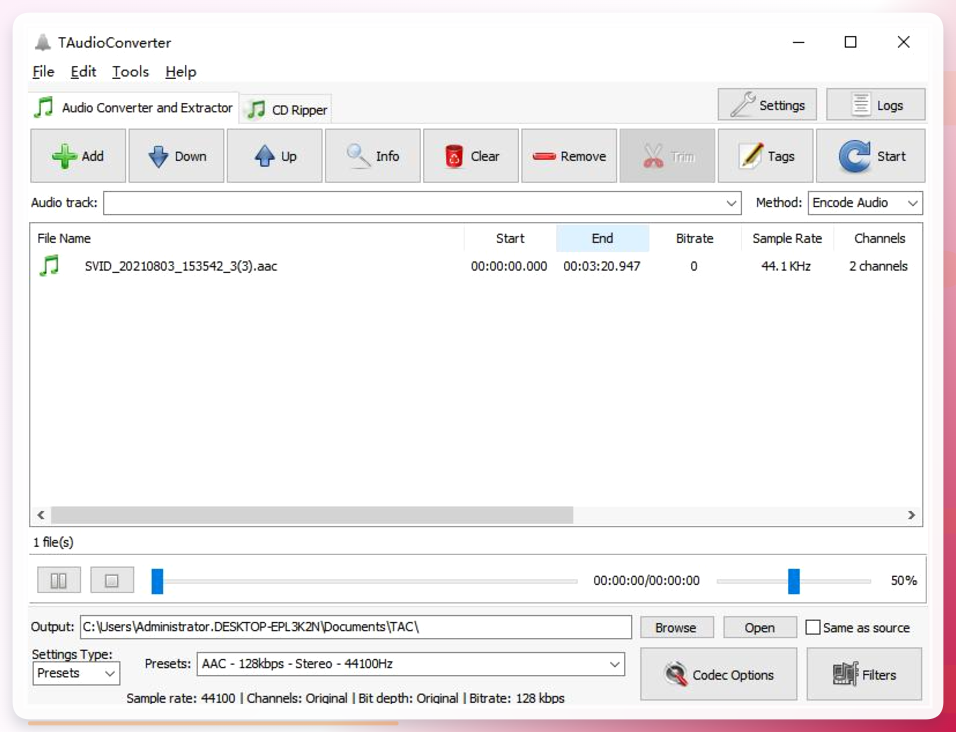Image resolution: width=956 pixels, height=732 pixels.
Task: Click the scroll right arrow of file list
Action: (x=911, y=515)
